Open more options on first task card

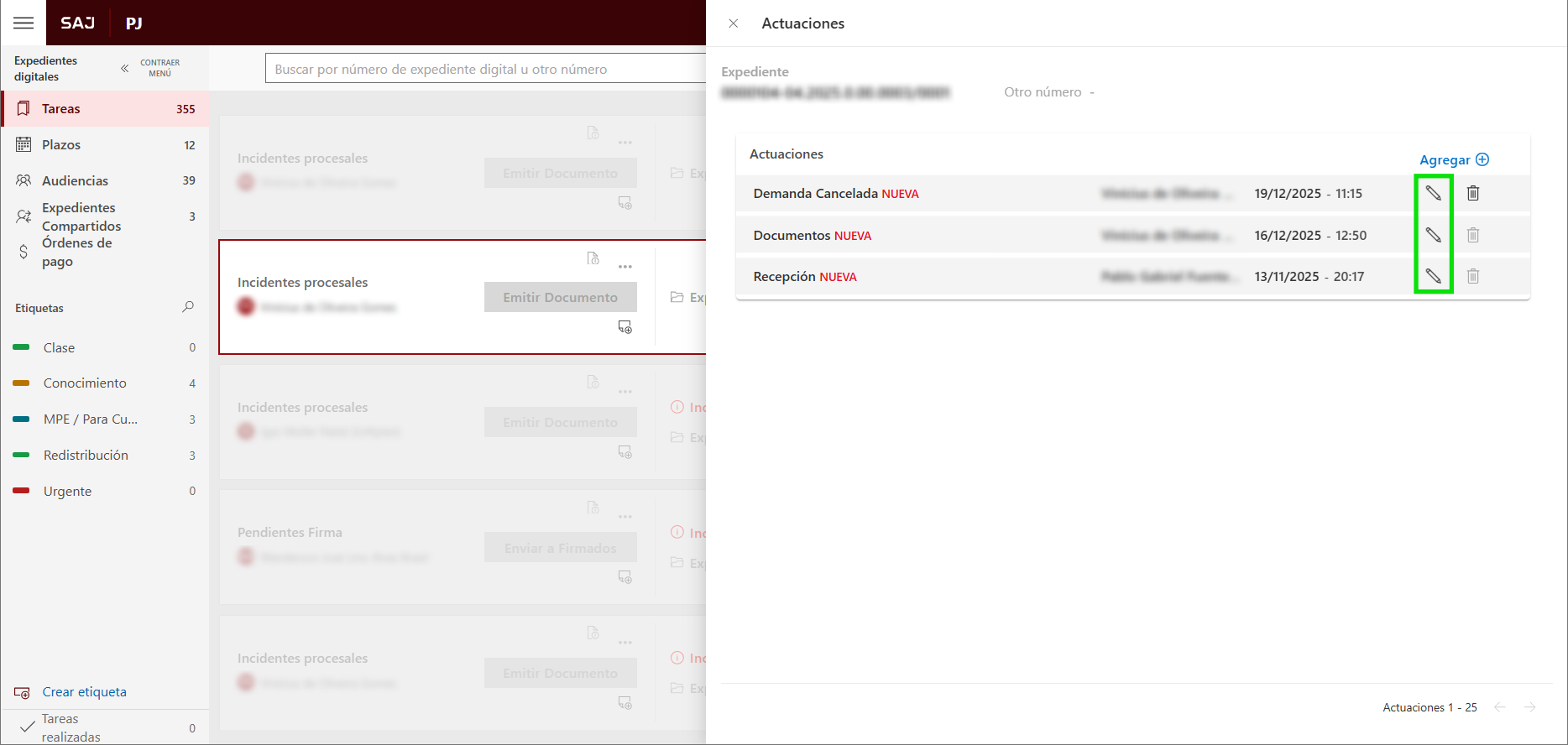tap(625, 143)
